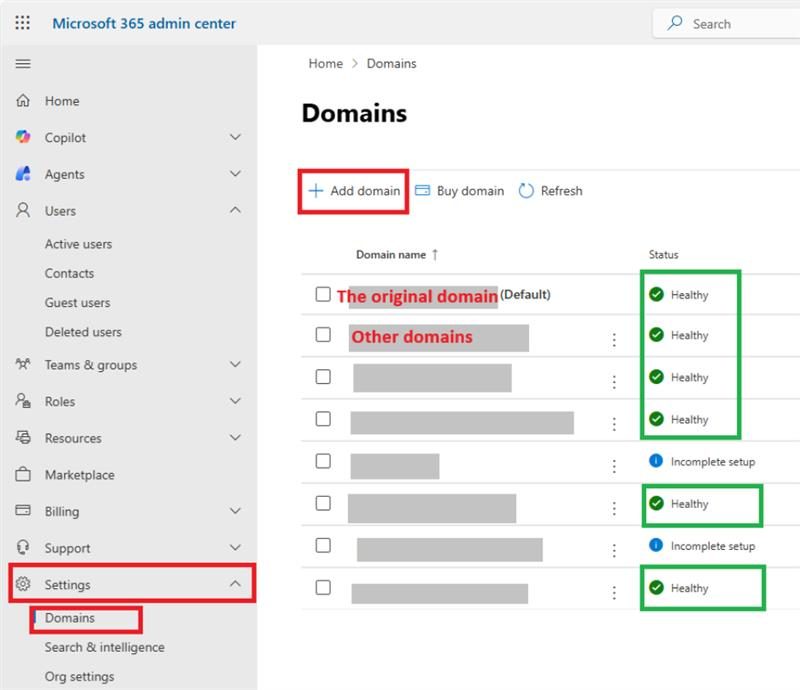Tick the checkbox in the last domain row
The image size is (800, 690).
(323, 587)
